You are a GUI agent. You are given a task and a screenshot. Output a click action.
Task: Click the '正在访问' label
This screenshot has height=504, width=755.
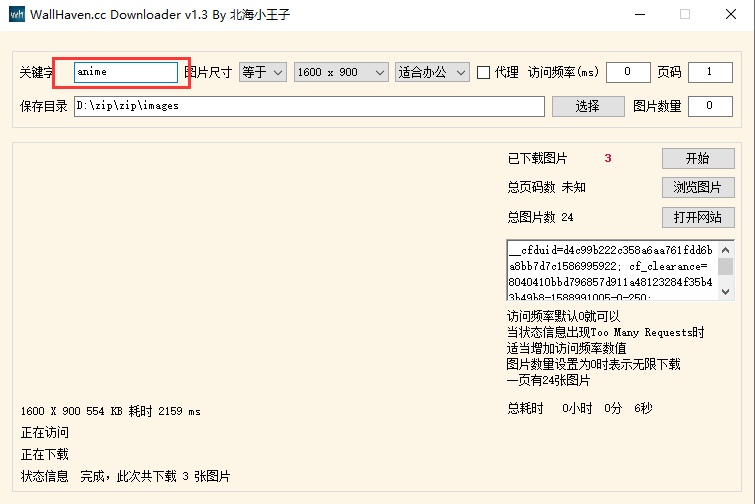click(x=45, y=433)
